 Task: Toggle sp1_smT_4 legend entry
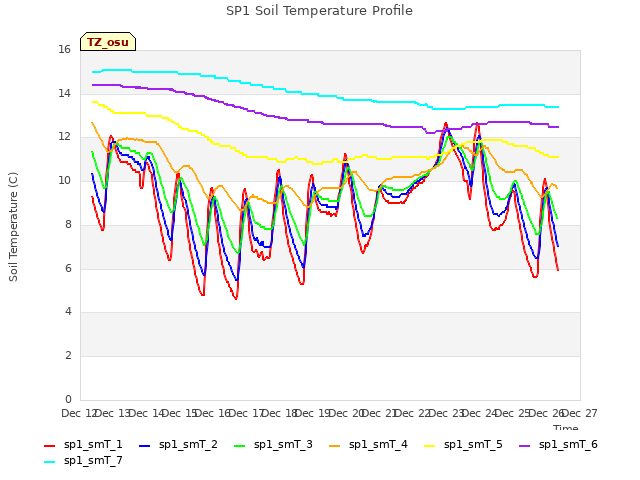coord(368,444)
